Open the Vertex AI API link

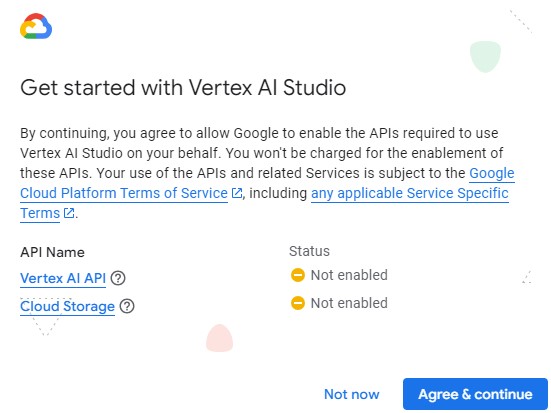(63, 278)
